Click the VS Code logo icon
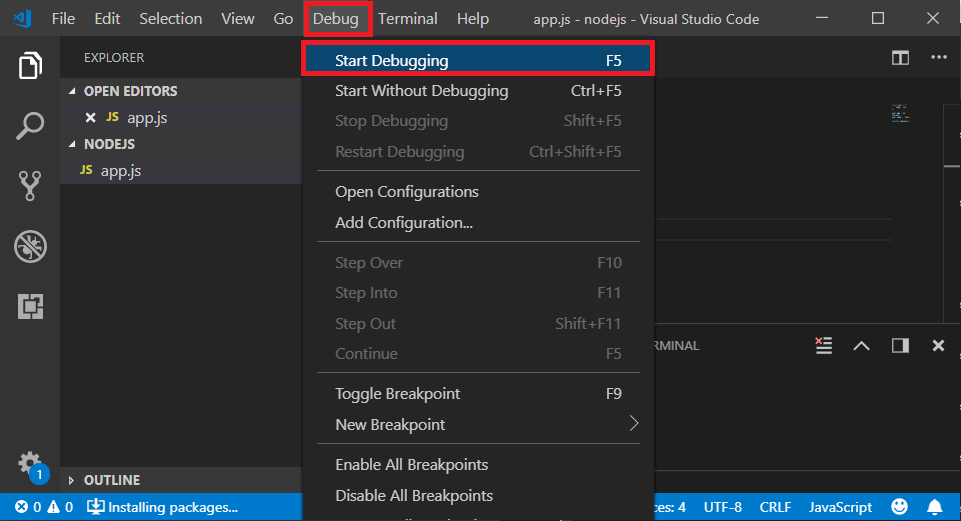961x521 pixels. point(23,18)
